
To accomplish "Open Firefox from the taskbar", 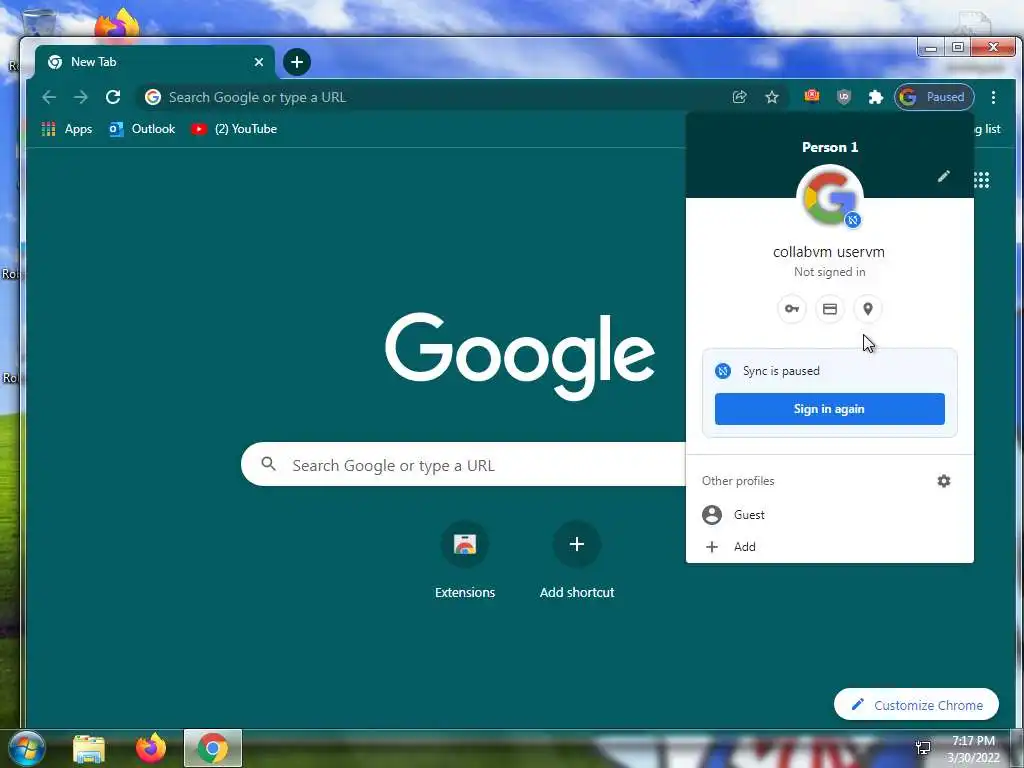I will (x=151, y=748).
